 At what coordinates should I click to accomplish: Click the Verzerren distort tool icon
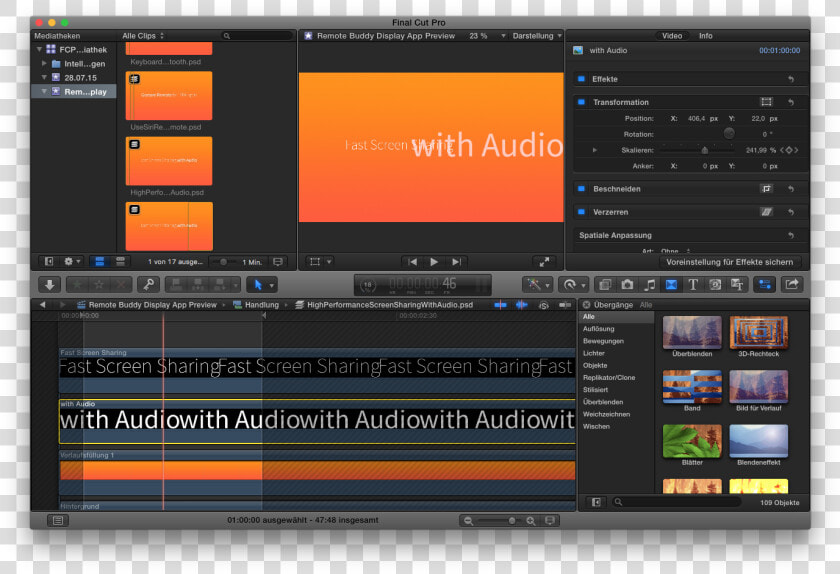point(767,212)
